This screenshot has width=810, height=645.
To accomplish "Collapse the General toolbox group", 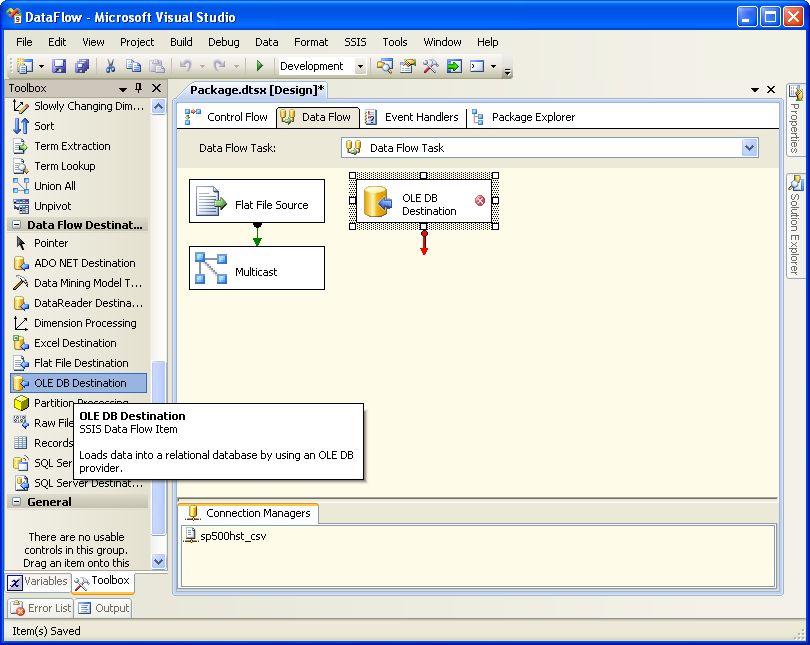I will tap(16, 502).
